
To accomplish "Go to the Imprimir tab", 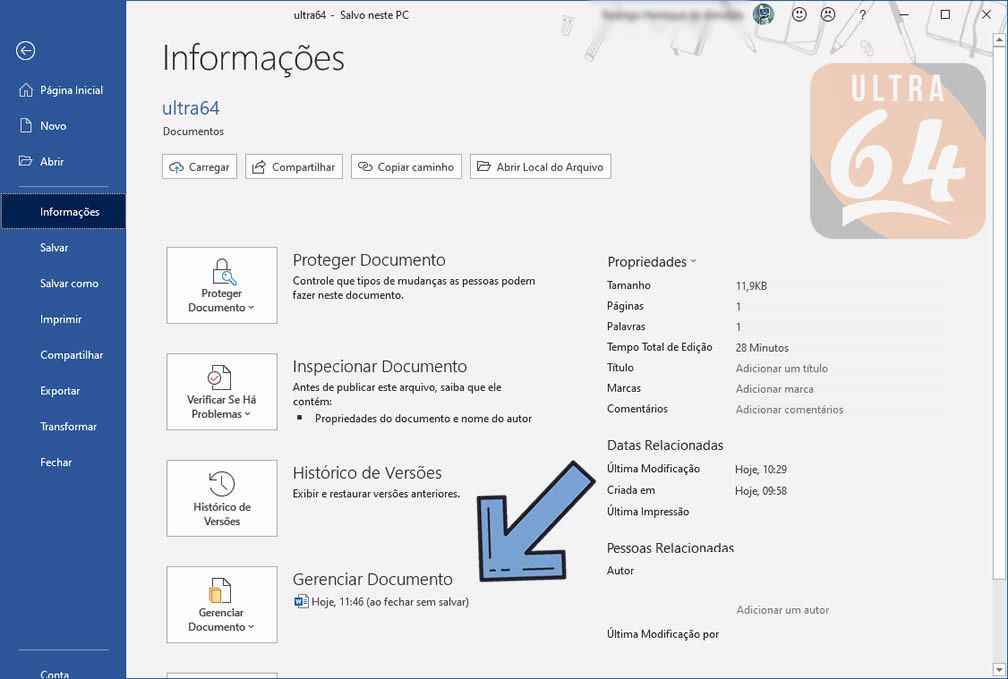I will click(61, 319).
